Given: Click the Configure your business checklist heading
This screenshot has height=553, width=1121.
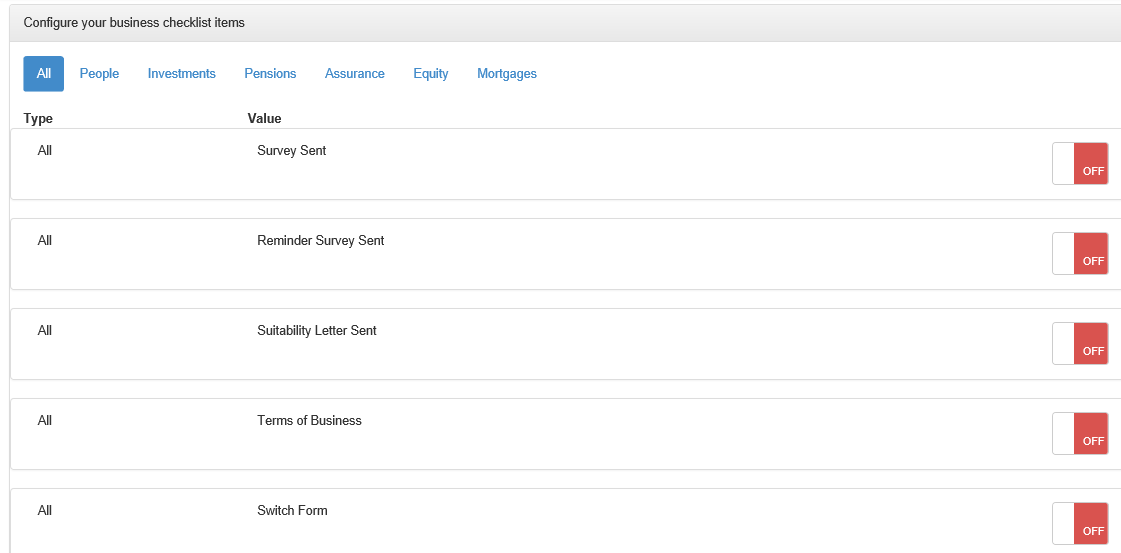Looking at the screenshot, I should tap(134, 22).
